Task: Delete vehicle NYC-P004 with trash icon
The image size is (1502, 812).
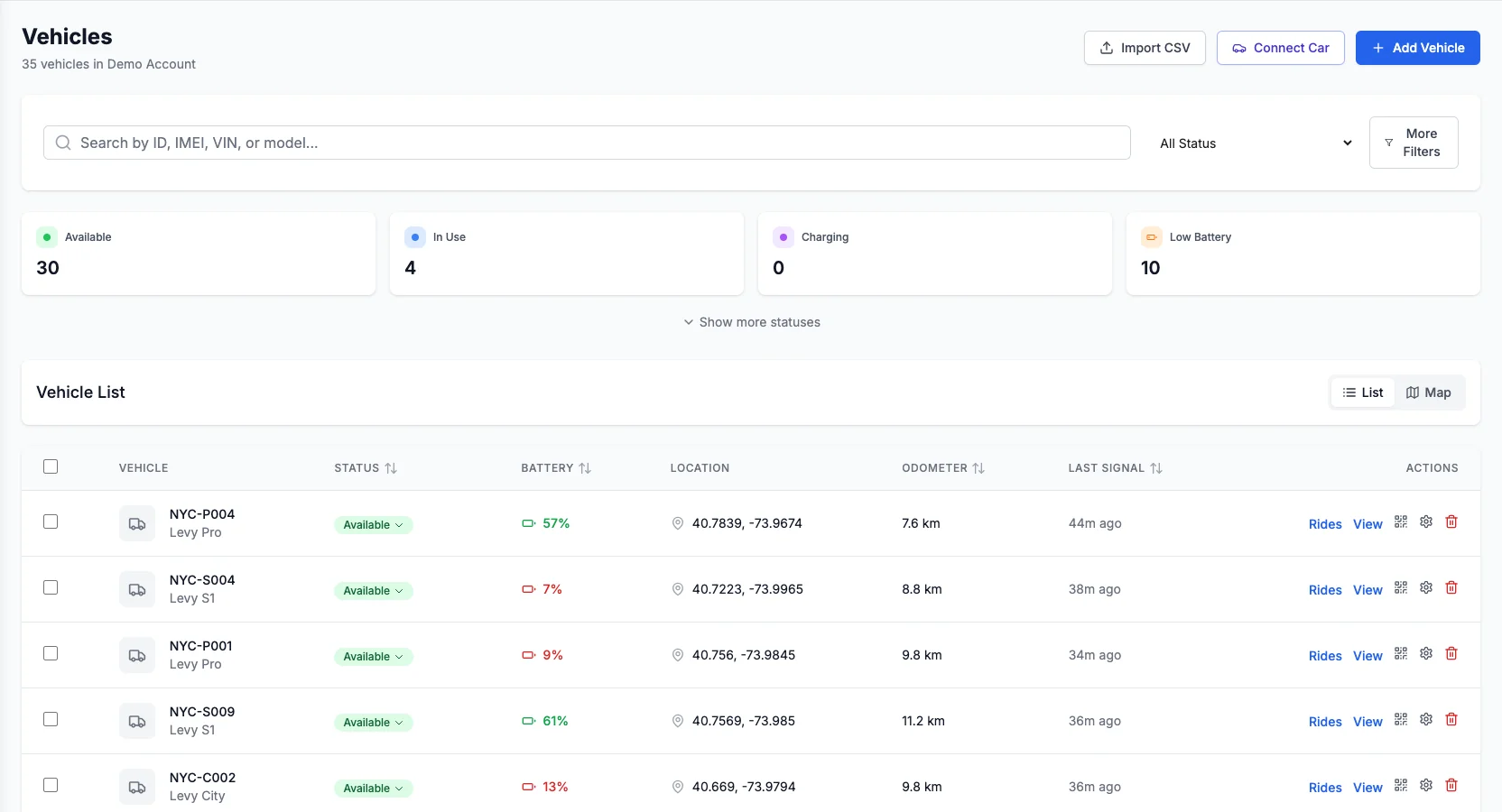Action: coord(1451,521)
